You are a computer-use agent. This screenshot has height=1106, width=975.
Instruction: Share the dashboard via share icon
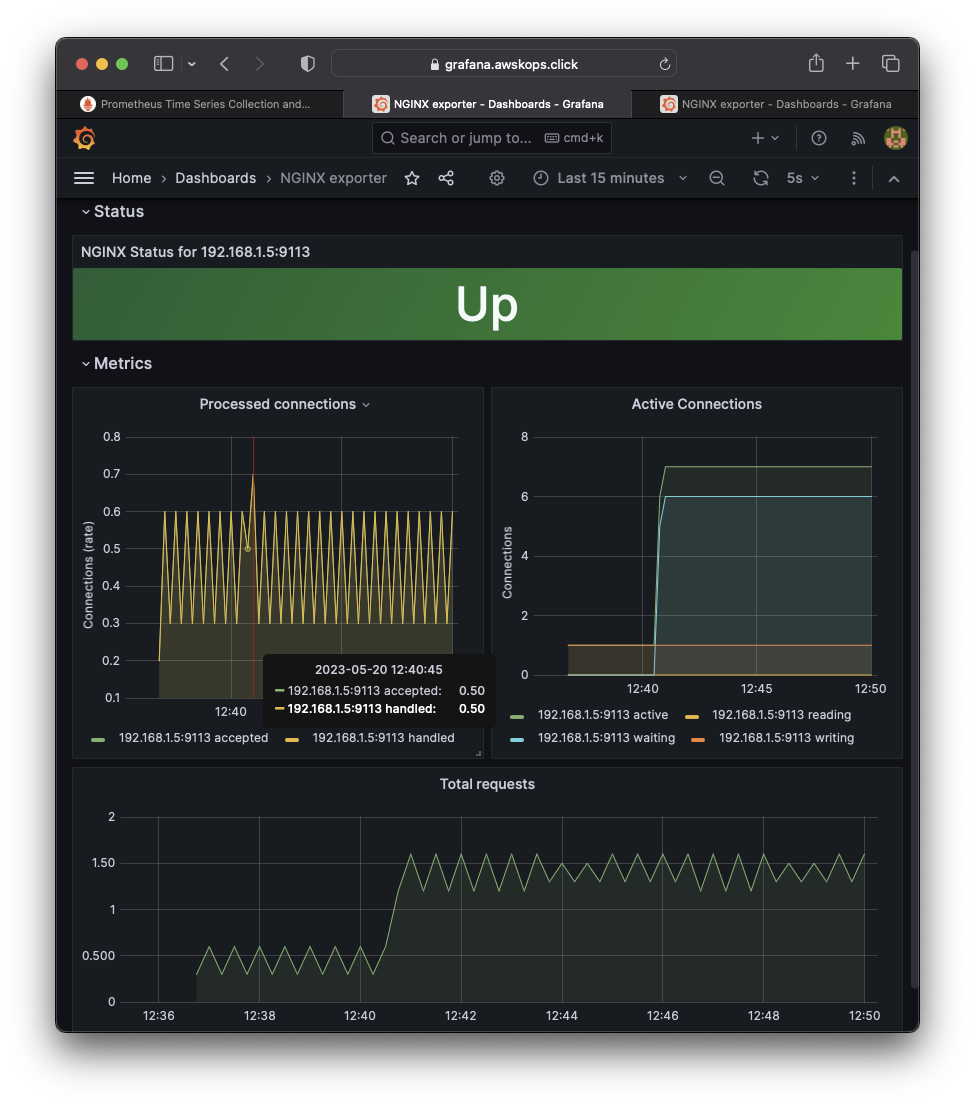tap(446, 178)
